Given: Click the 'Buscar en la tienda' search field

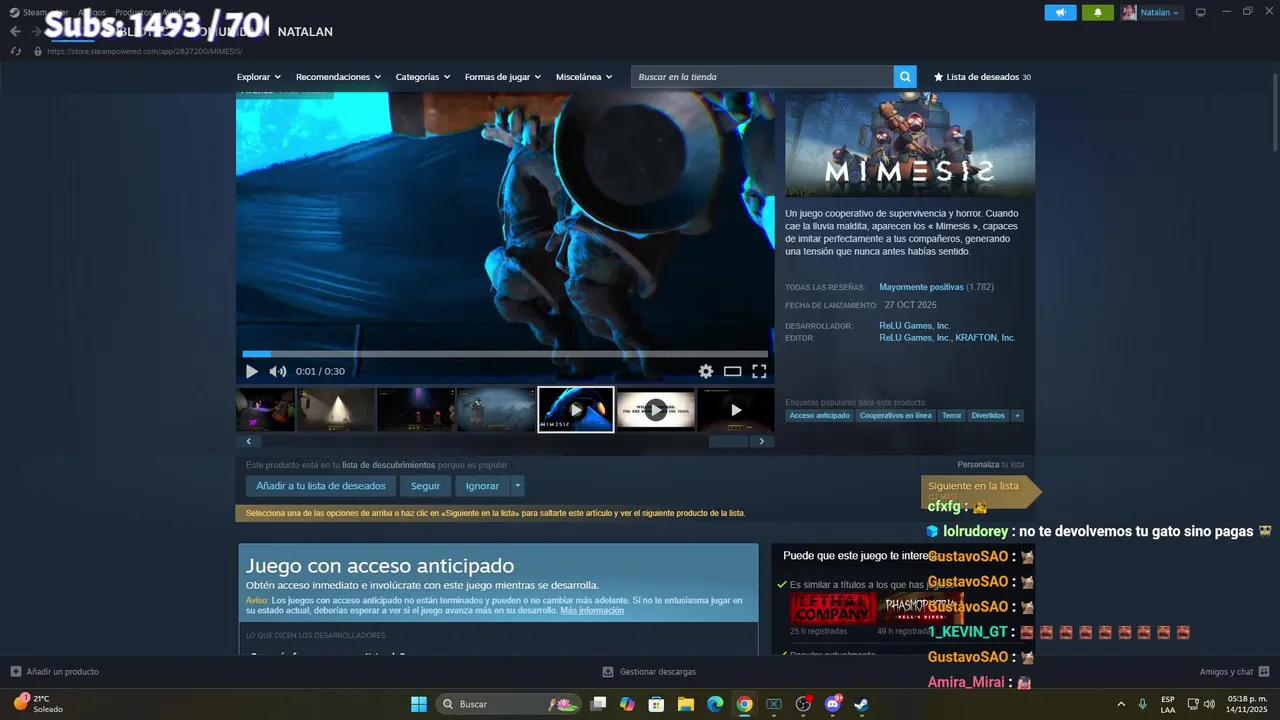Looking at the screenshot, I should pos(762,77).
